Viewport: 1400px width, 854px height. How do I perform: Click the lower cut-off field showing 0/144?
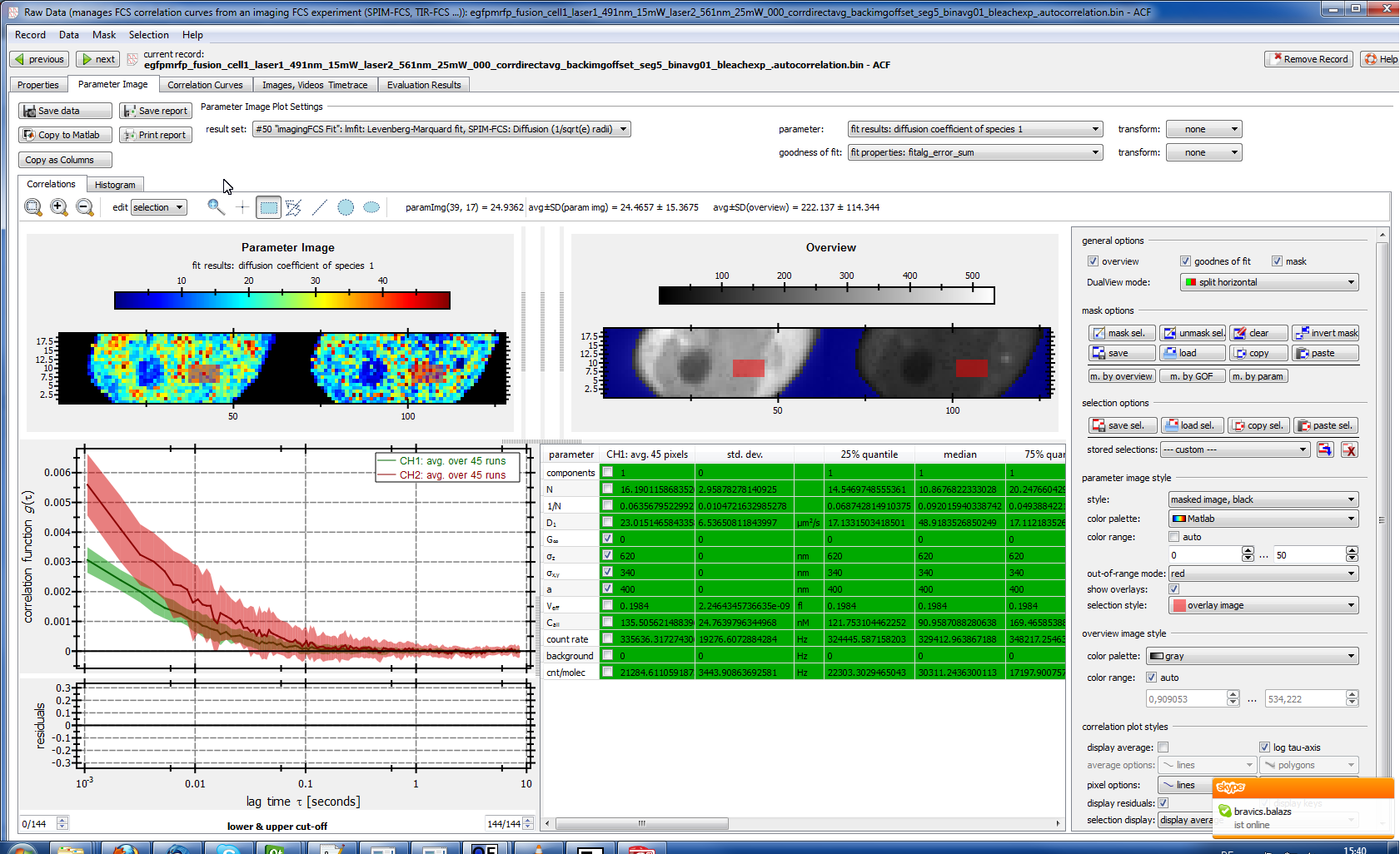pyautogui.click(x=37, y=824)
